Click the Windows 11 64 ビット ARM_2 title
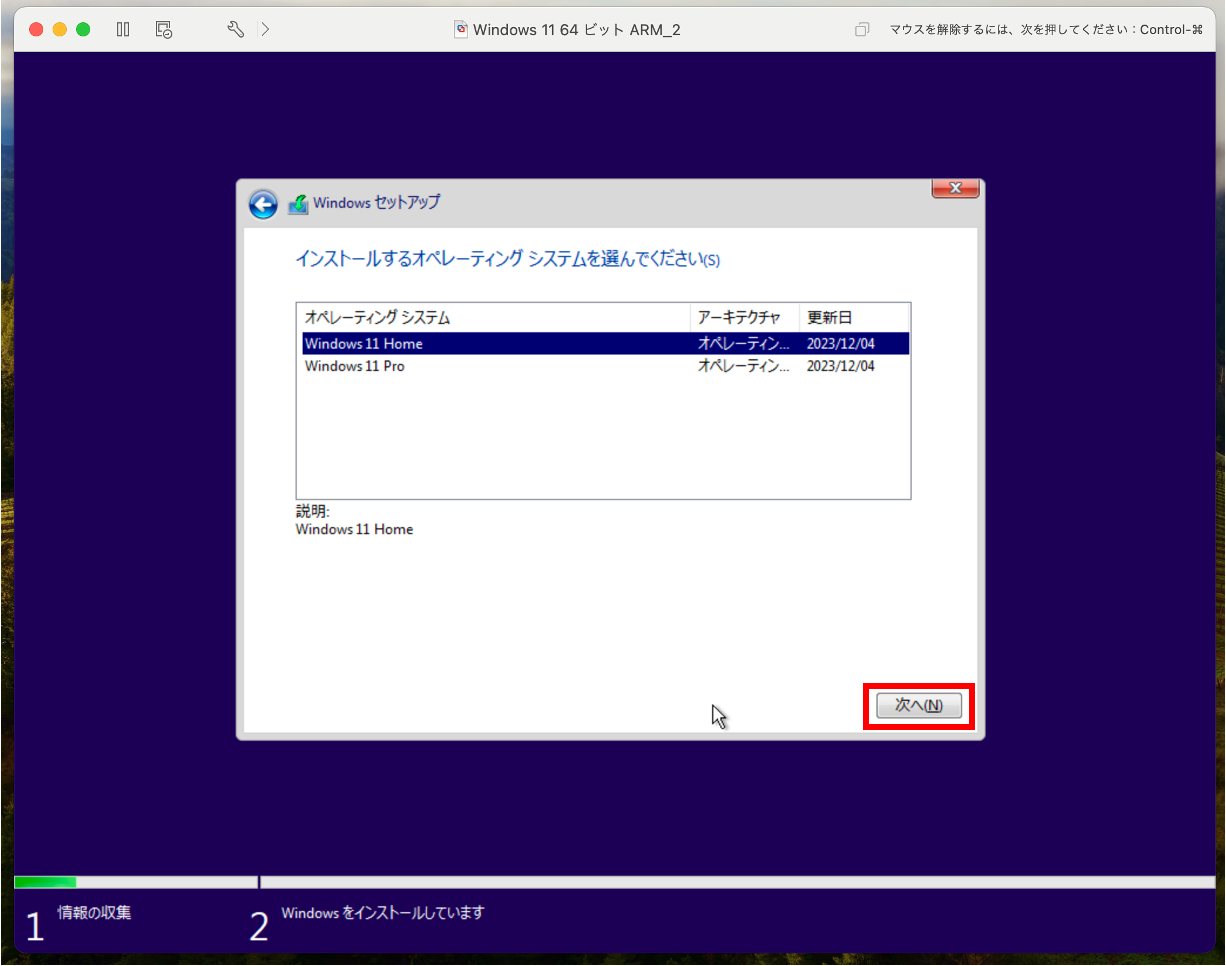1226x966 pixels. coord(577,30)
